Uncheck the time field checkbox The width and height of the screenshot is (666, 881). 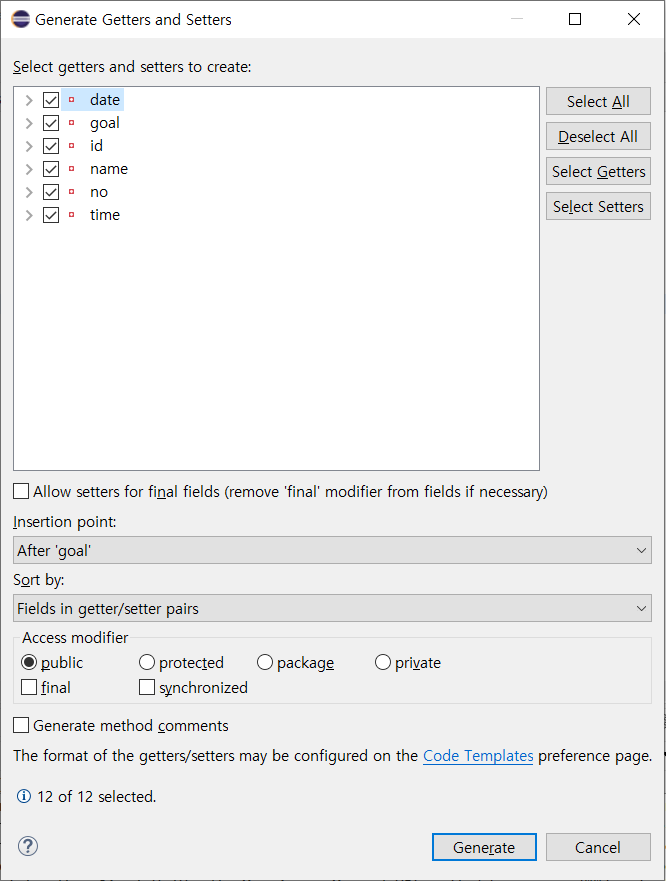(51, 215)
